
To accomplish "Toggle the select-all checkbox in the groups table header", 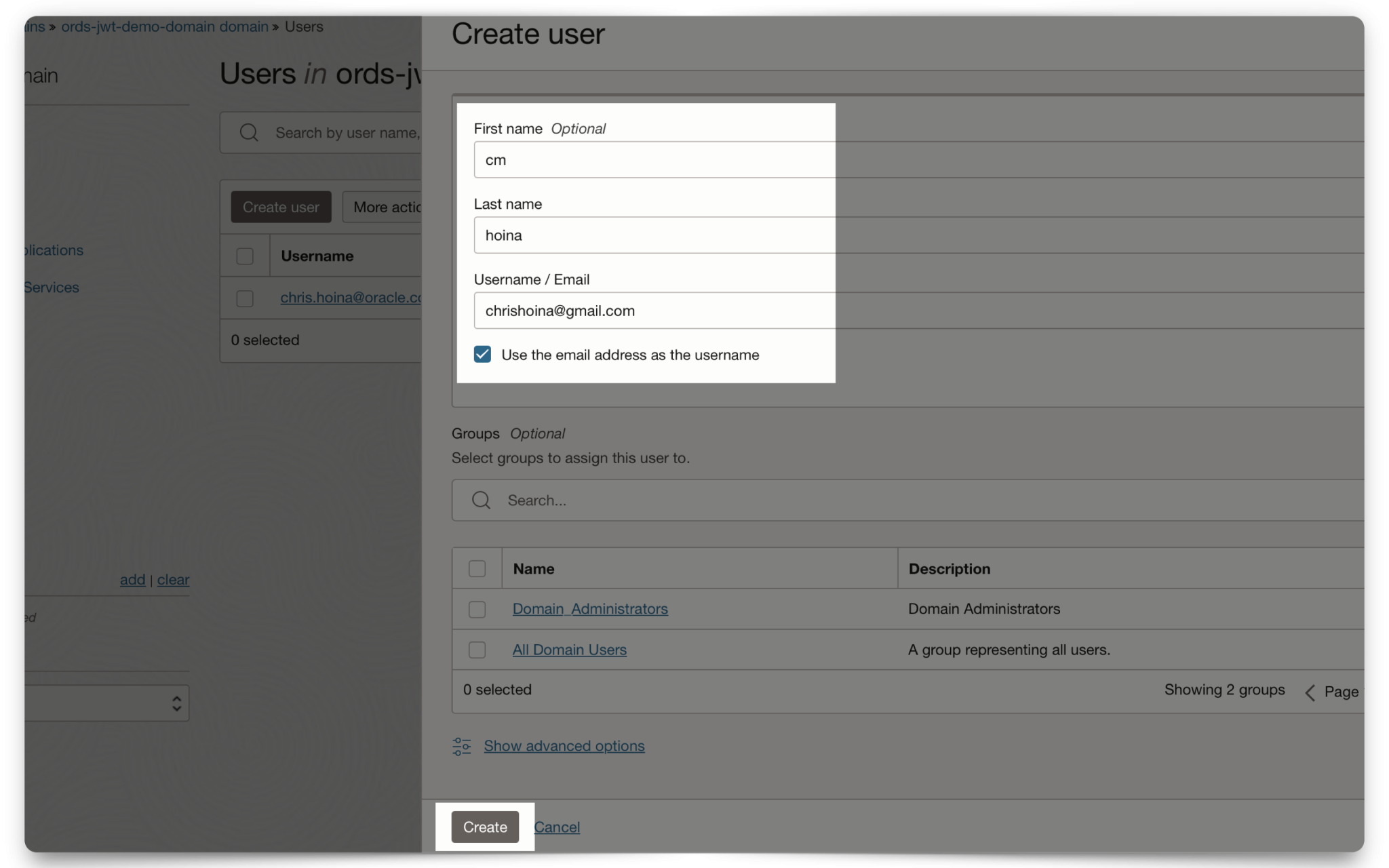I will coord(477,568).
